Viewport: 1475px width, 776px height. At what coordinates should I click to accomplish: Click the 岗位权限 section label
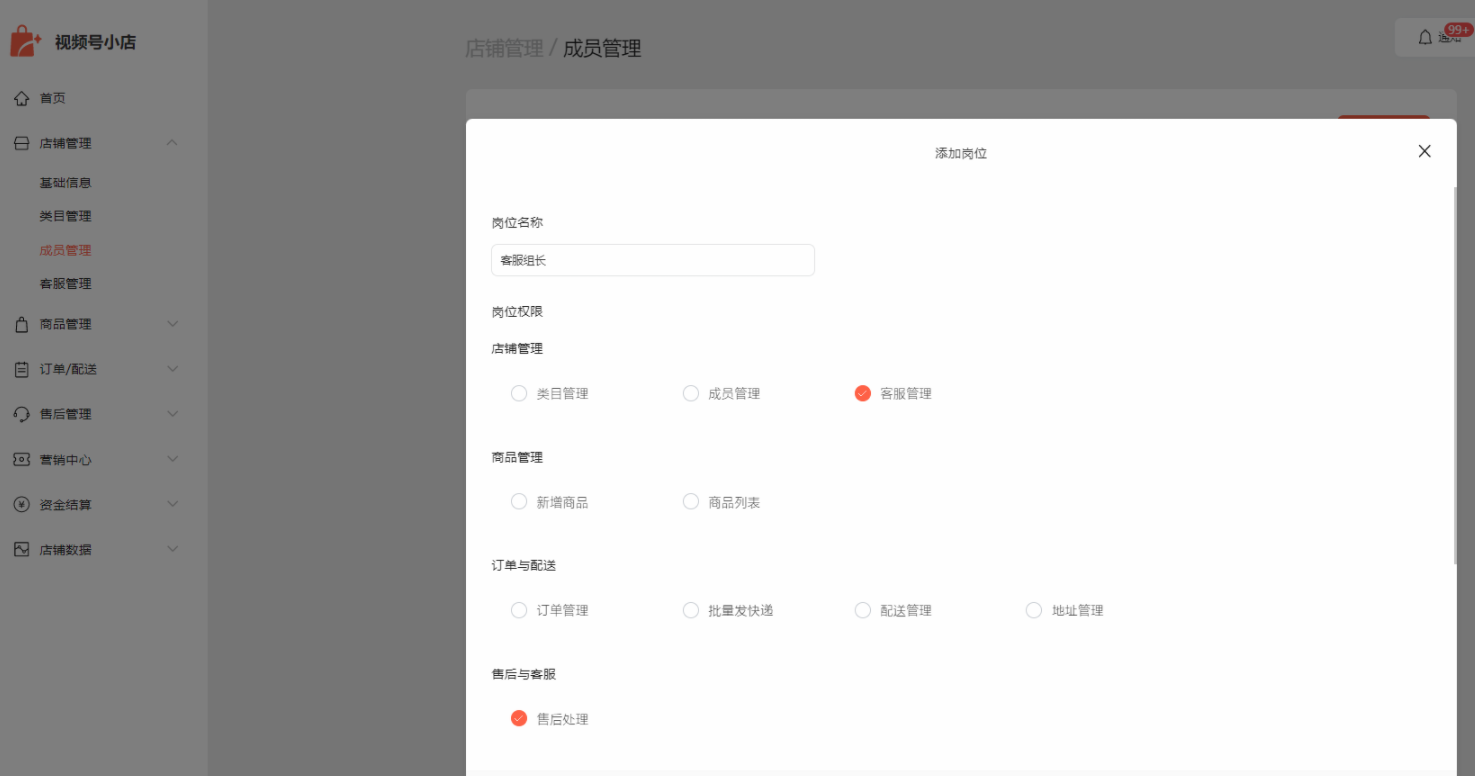517,312
